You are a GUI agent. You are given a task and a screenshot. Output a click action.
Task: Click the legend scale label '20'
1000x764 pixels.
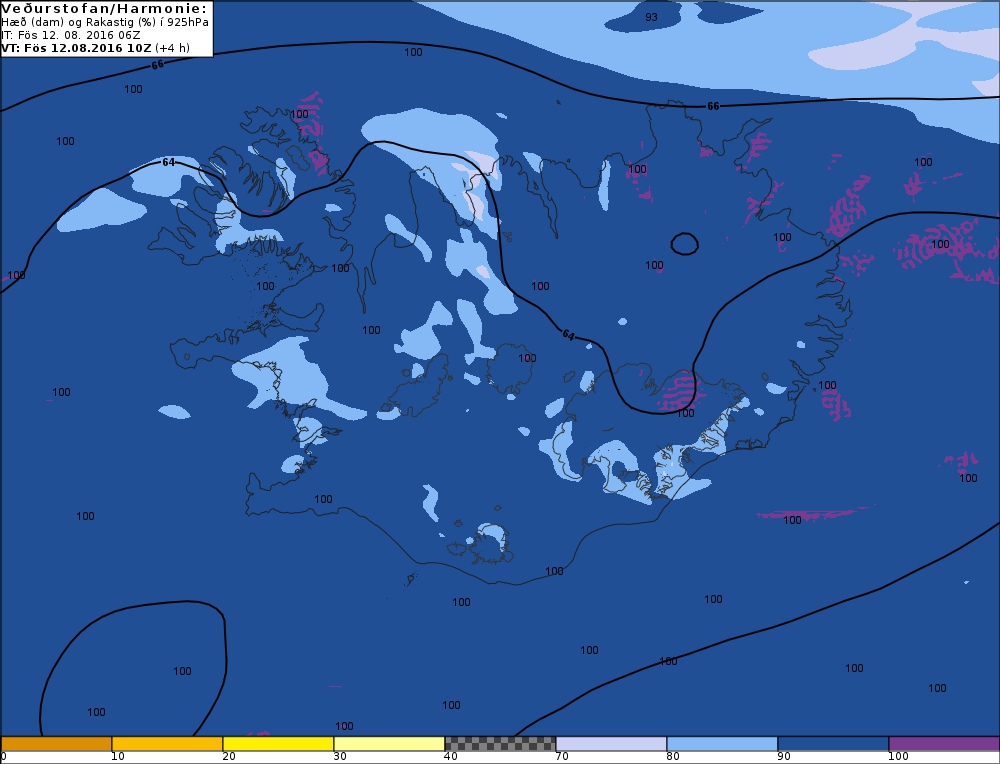pos(229,757)
